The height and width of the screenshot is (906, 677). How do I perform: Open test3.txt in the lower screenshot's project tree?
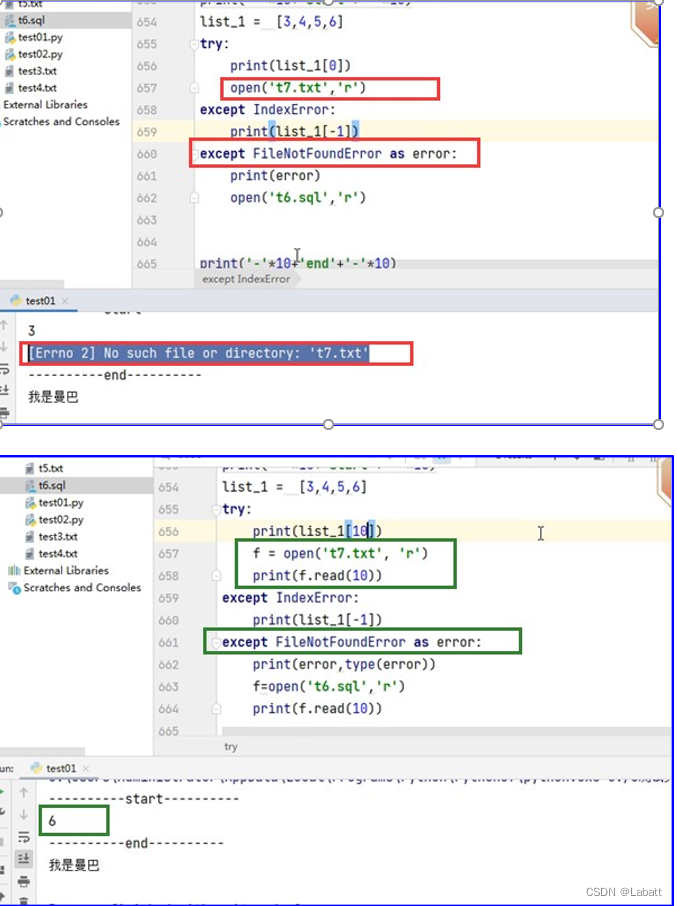58,536
